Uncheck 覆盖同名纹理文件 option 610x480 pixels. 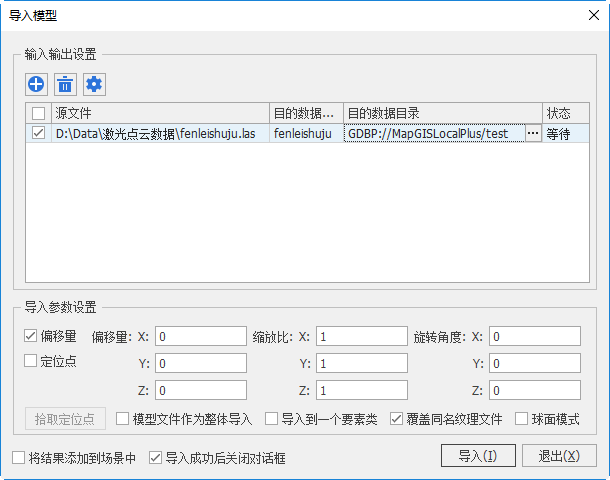coord(397,419)
